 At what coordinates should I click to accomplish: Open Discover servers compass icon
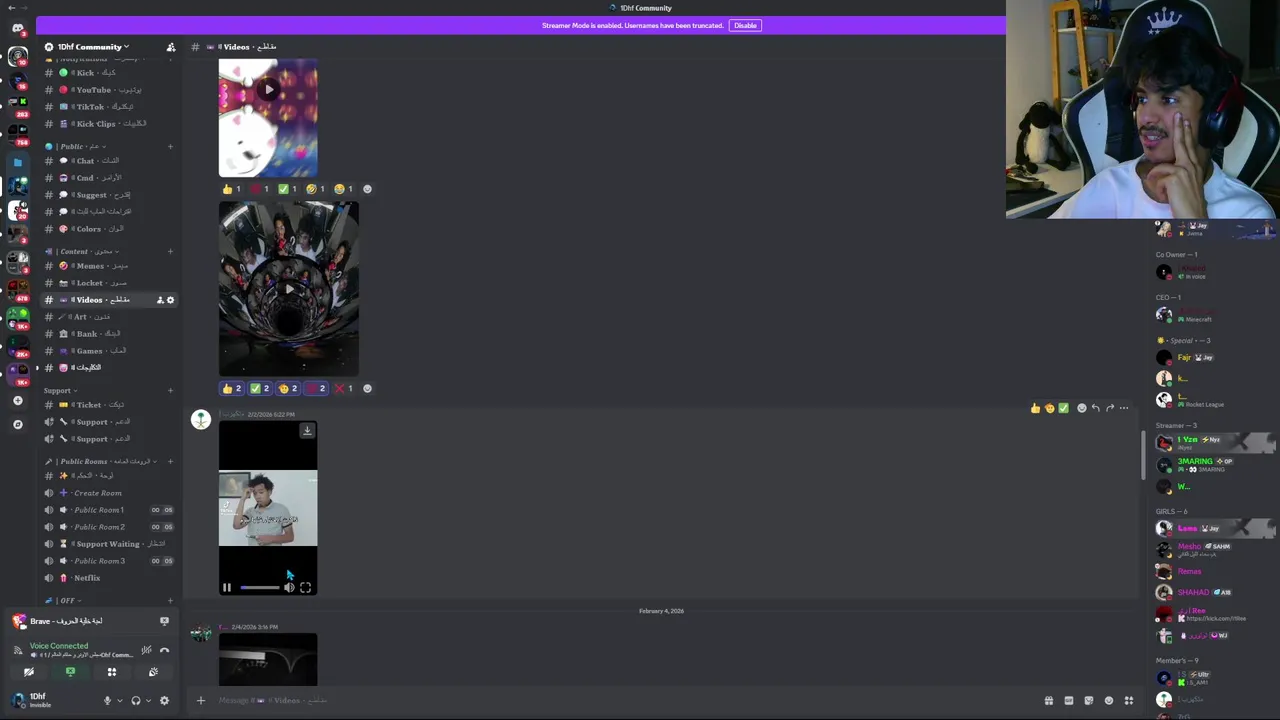click(17, 424)
